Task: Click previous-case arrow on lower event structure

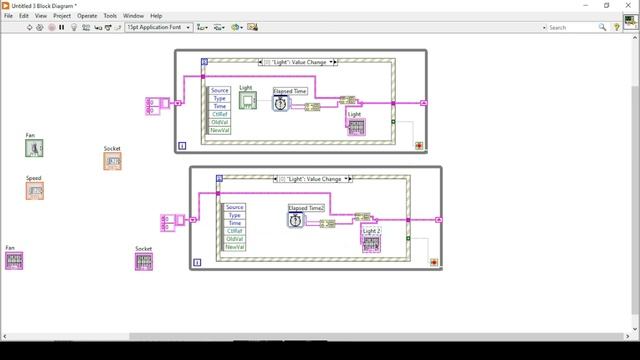Action: click(x=276, y=179)
